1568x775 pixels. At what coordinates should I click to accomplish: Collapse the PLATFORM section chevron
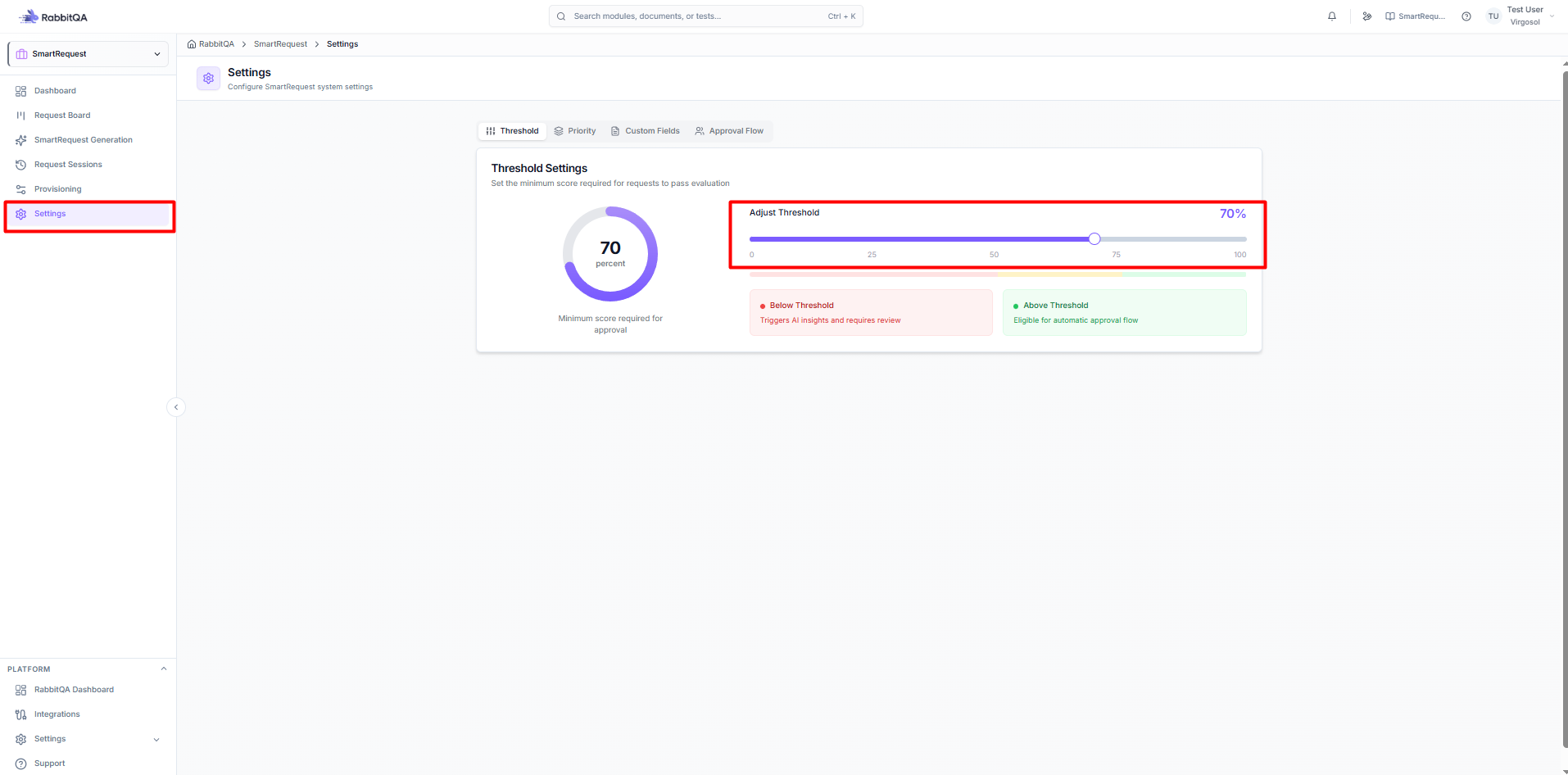point(164,668)
